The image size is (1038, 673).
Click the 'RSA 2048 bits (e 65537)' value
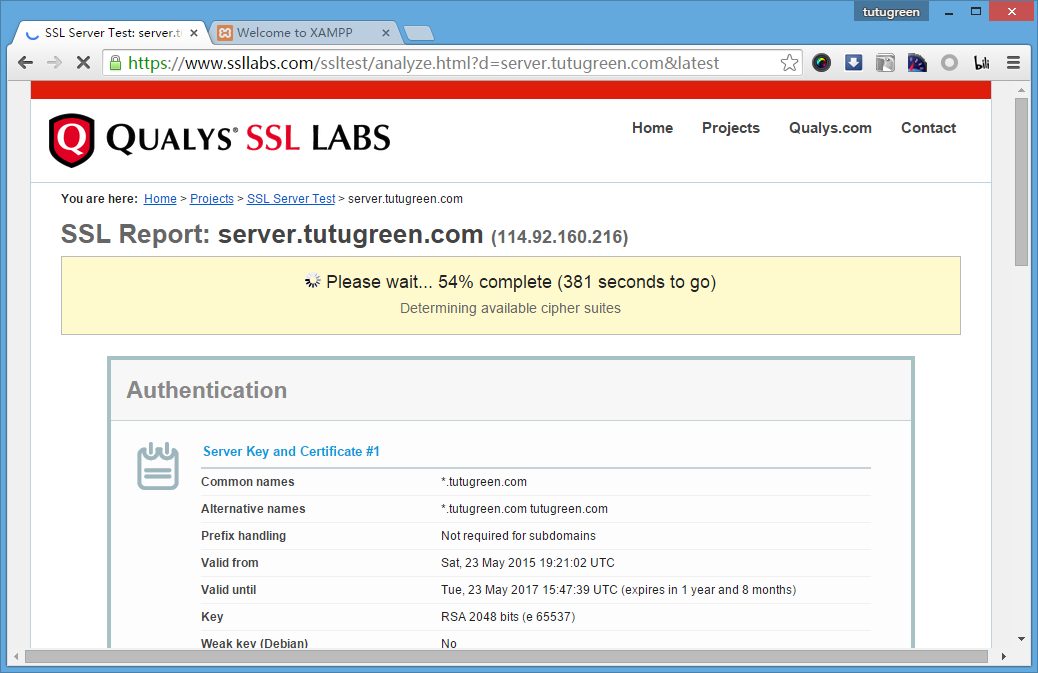pyautogui.click(x=508, y=617)
